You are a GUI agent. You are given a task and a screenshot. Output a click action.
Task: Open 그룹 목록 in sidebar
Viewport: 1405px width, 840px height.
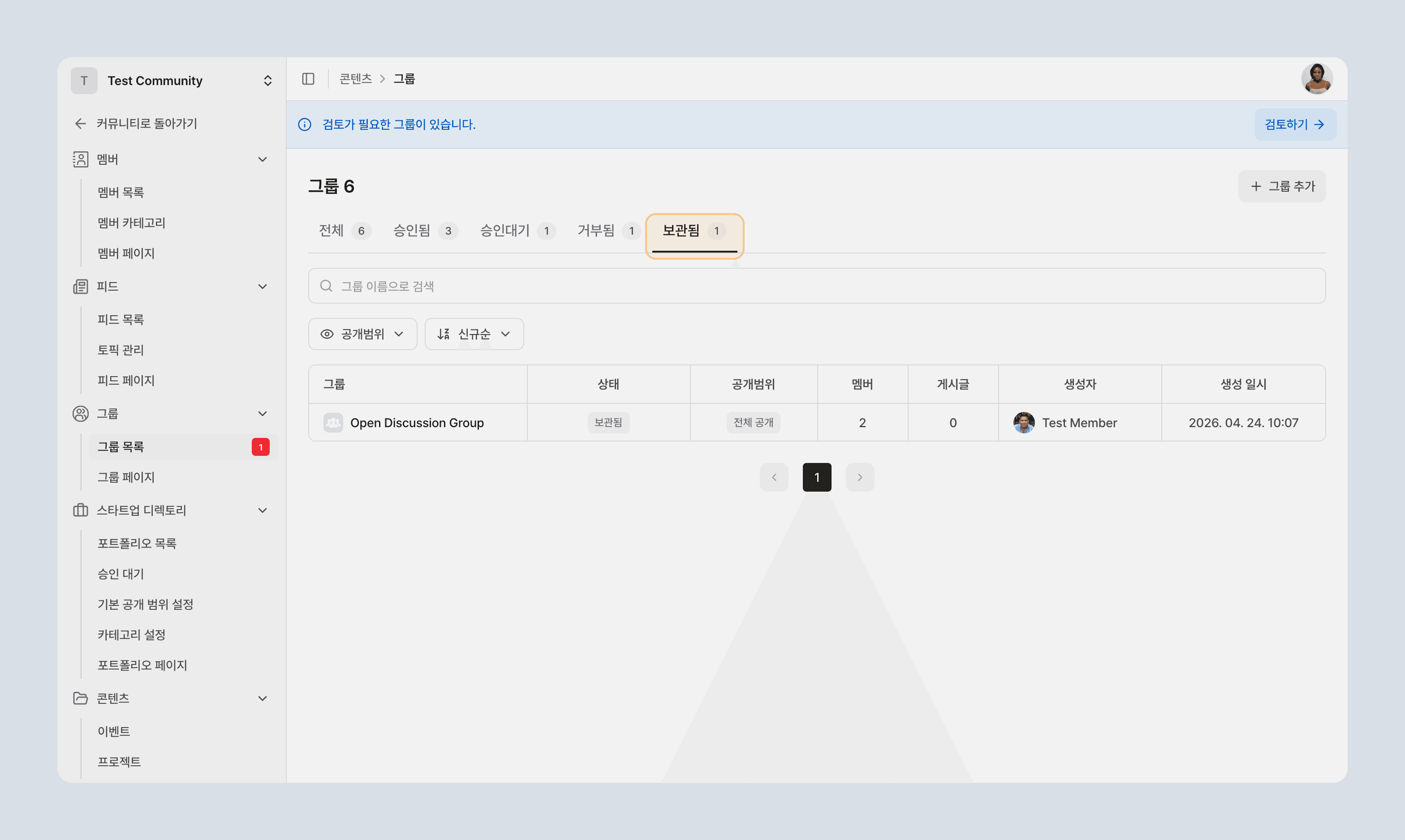[x=184, y=447]
